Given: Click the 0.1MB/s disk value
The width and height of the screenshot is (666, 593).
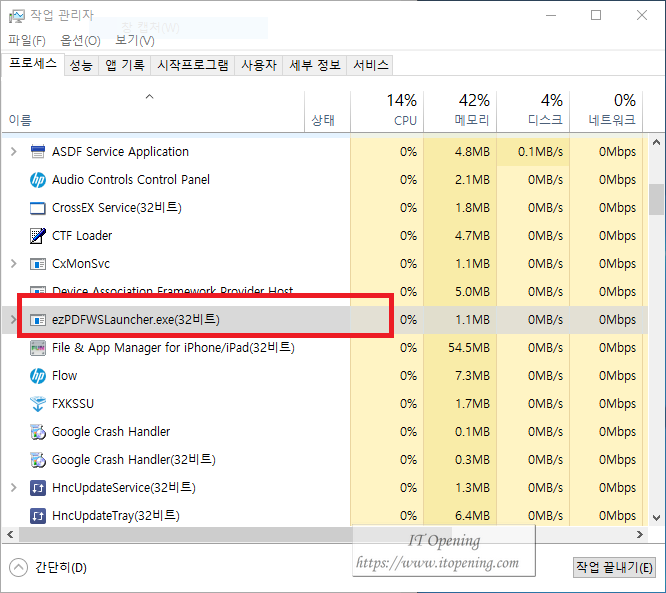Looking at the screenshot, I should [x=540, y=152].
